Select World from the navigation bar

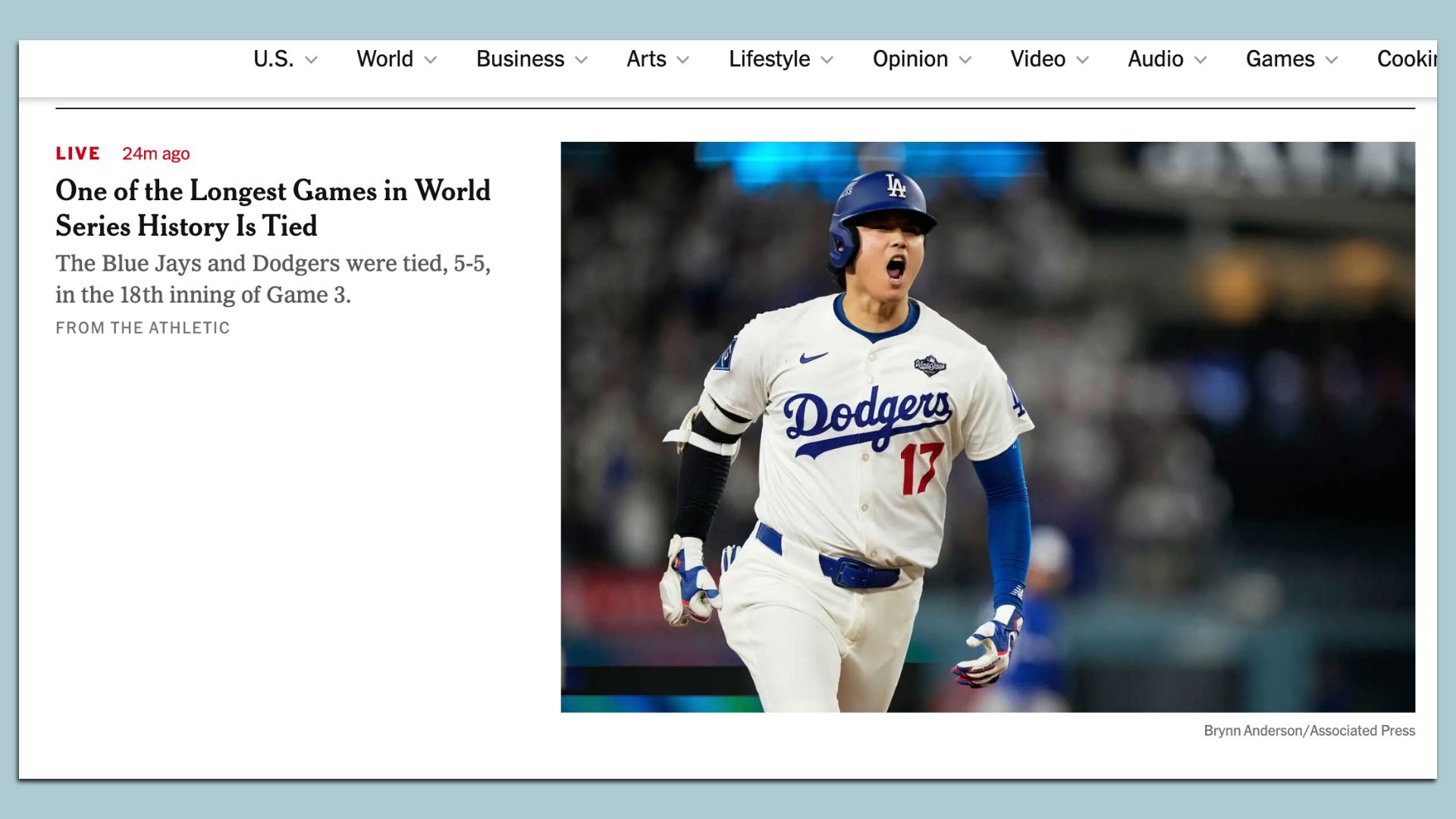tap(385, 59)
